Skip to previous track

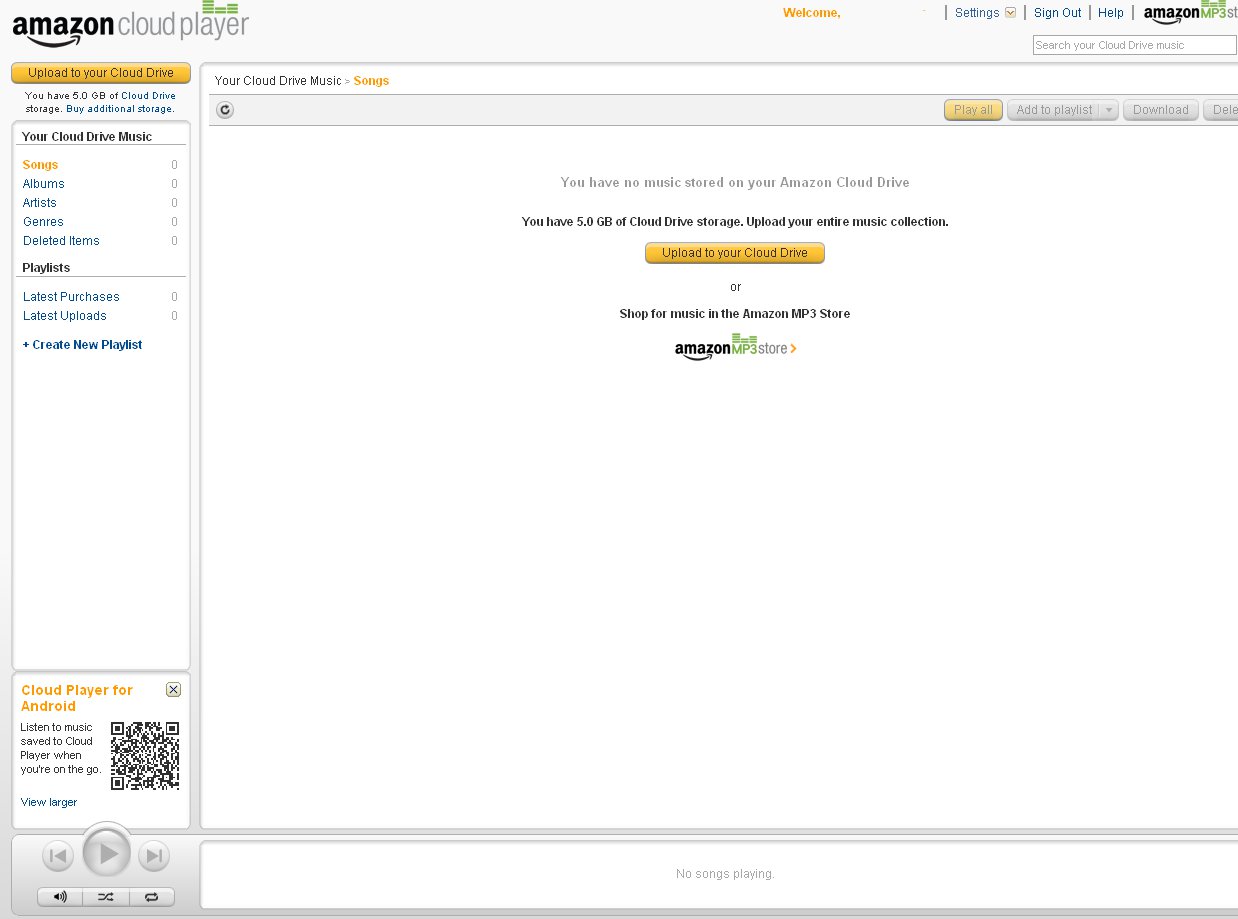(x=58, y=856)
